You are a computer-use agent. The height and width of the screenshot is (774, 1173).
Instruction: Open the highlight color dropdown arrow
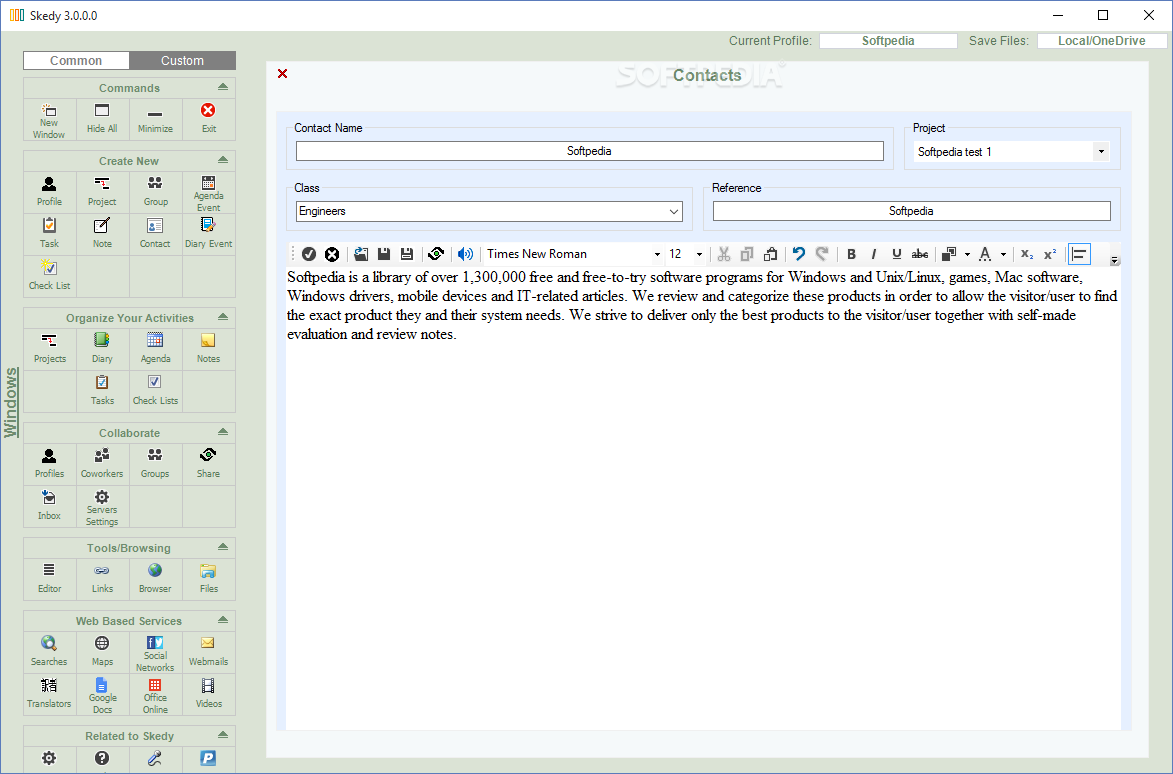(967, 254)
